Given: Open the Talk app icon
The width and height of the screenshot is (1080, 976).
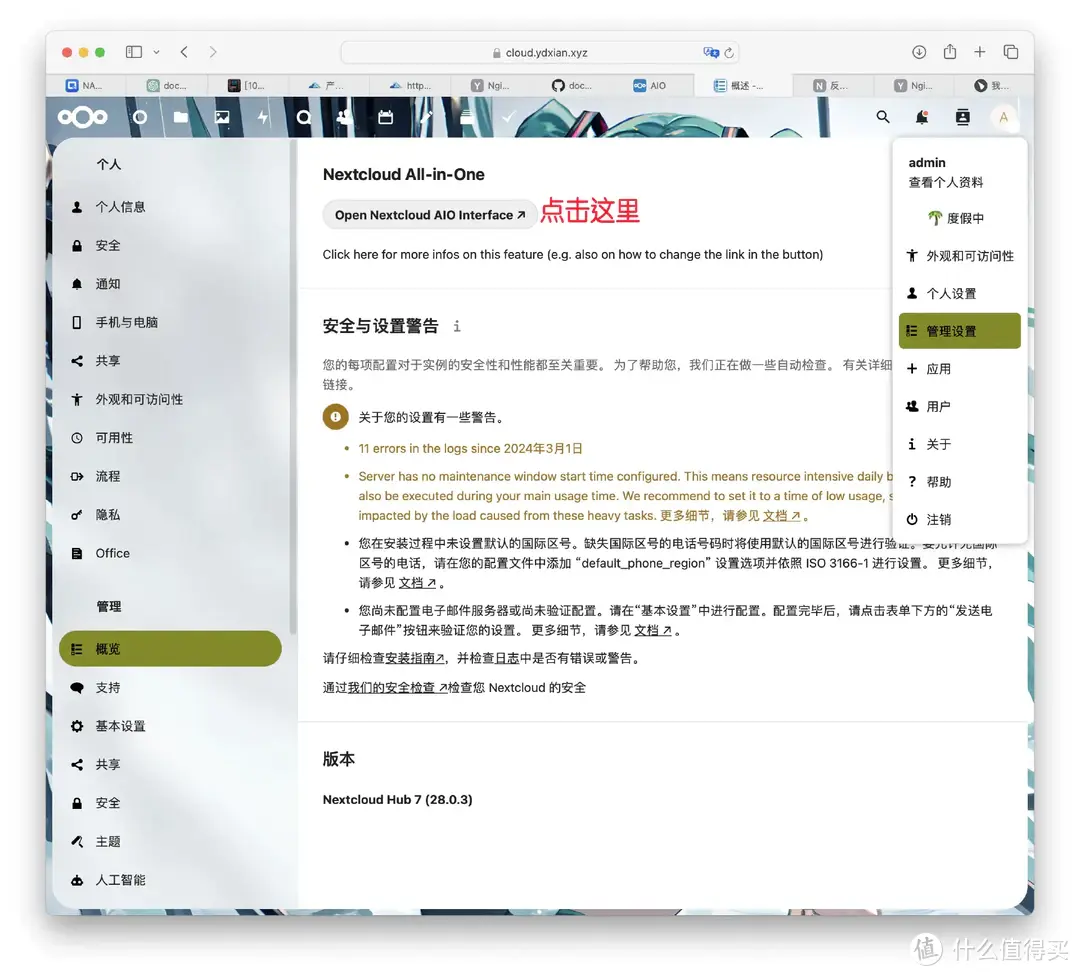Looking at the screenshot, I should 304,117.
